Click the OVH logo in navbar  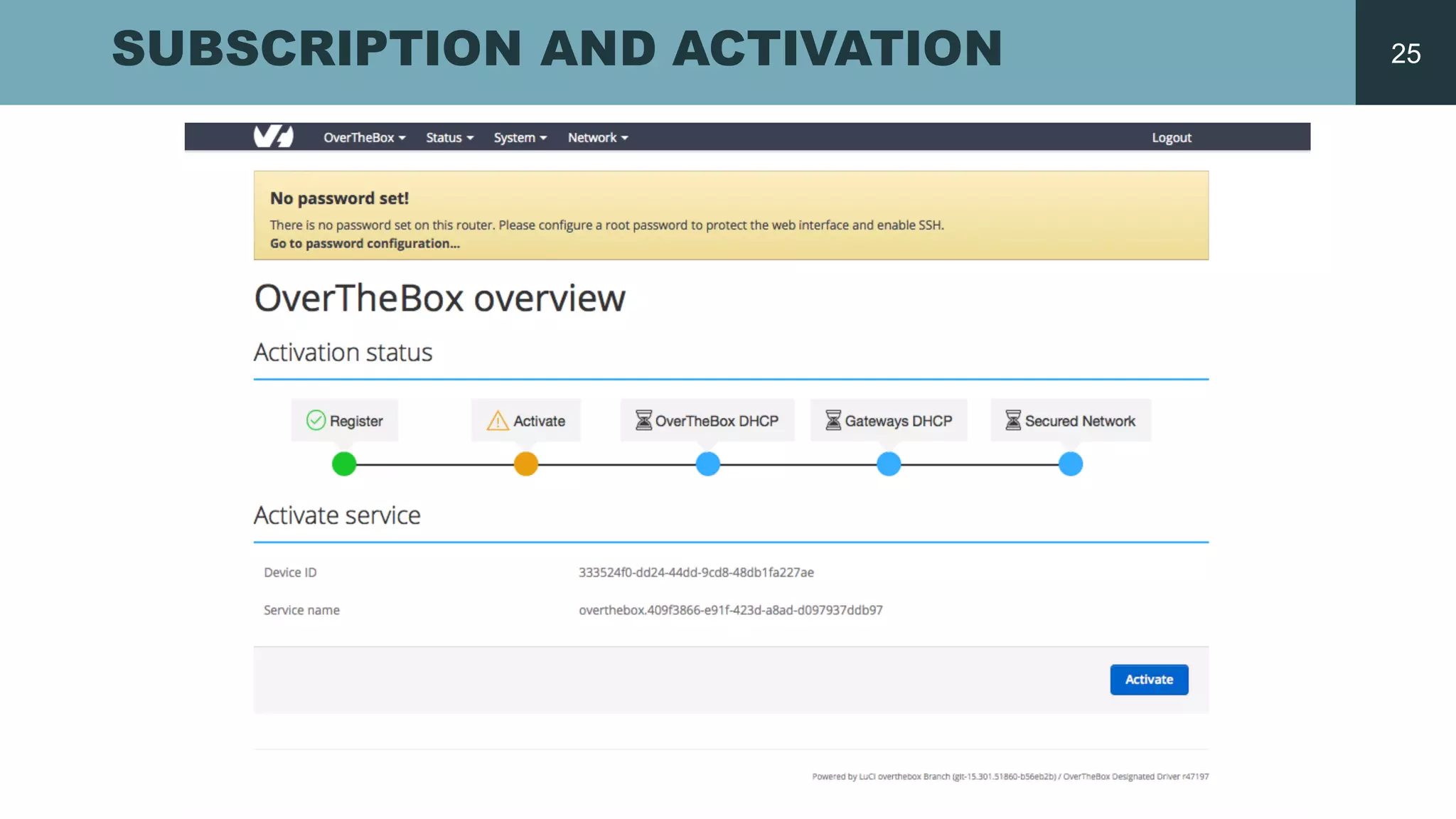pos(274,136)
